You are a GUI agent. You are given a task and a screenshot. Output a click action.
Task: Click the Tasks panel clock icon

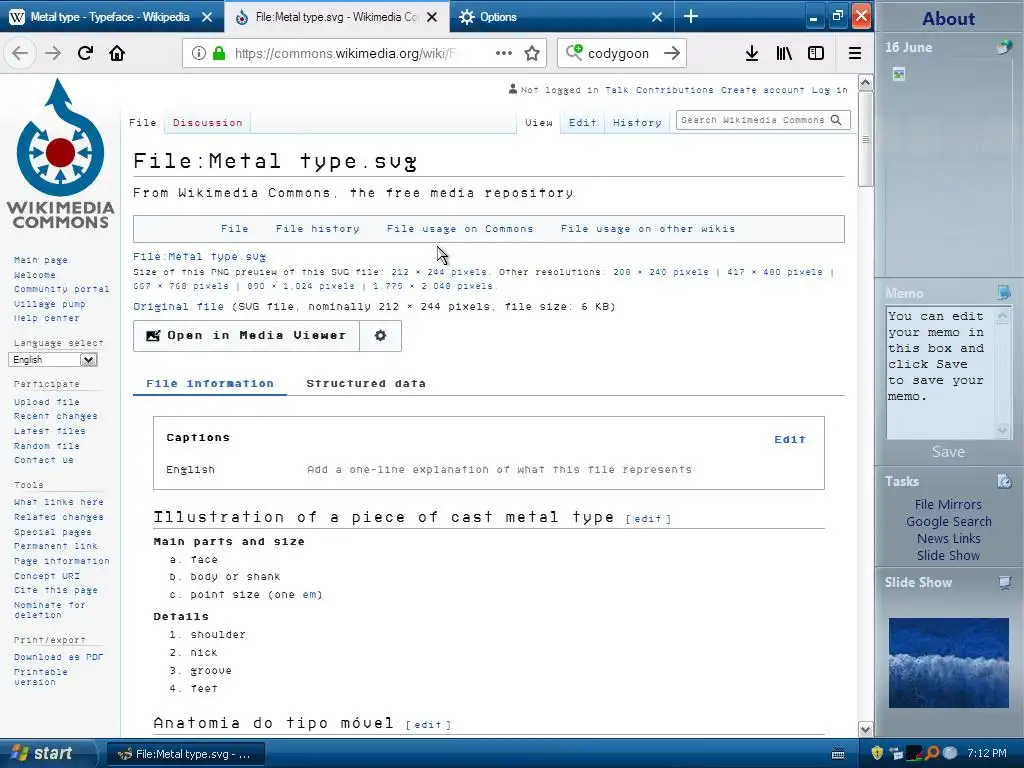pyautogui.click(x=1004, y=481)
